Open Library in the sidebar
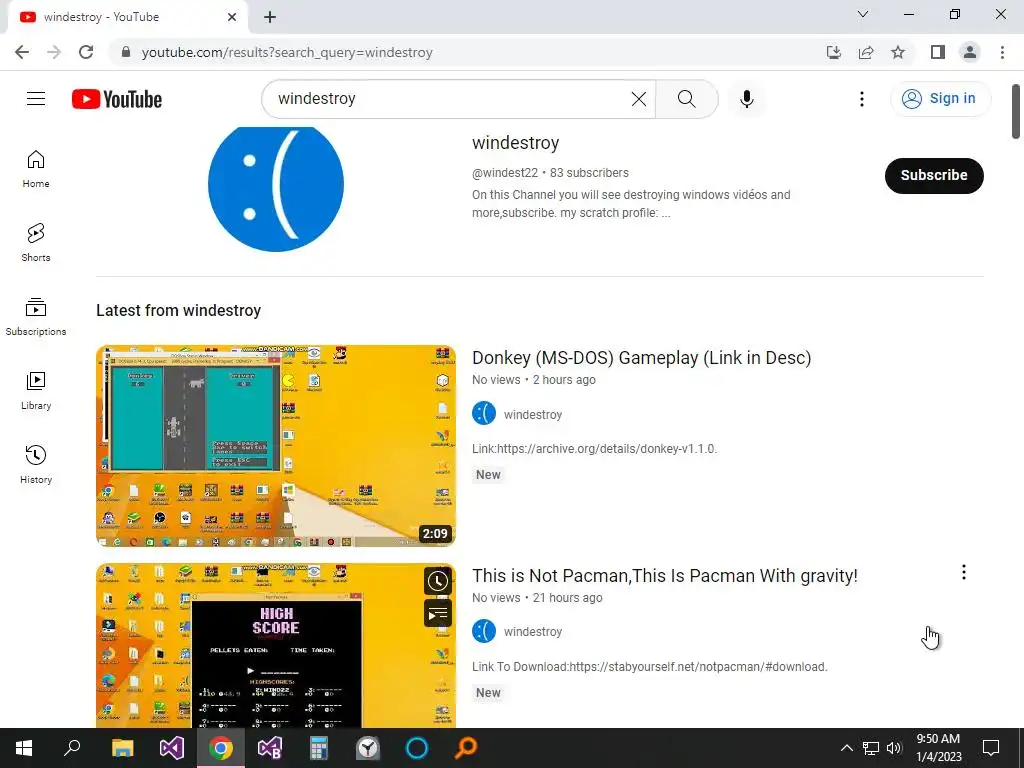1024x768 pixels. (x=36, y=391)
